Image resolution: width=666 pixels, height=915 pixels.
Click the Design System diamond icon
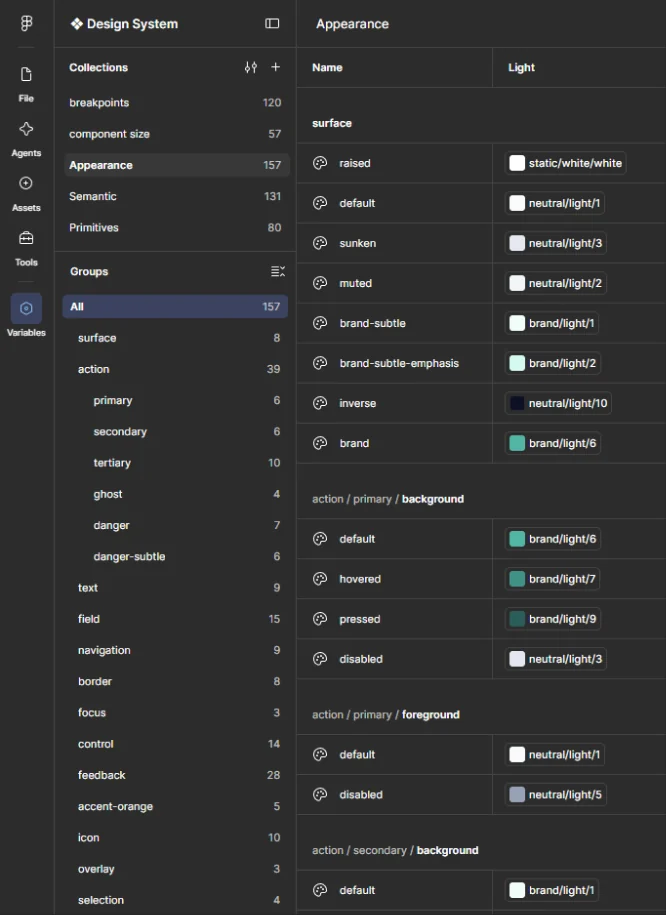pyautogui.click(x=76, y=24)
